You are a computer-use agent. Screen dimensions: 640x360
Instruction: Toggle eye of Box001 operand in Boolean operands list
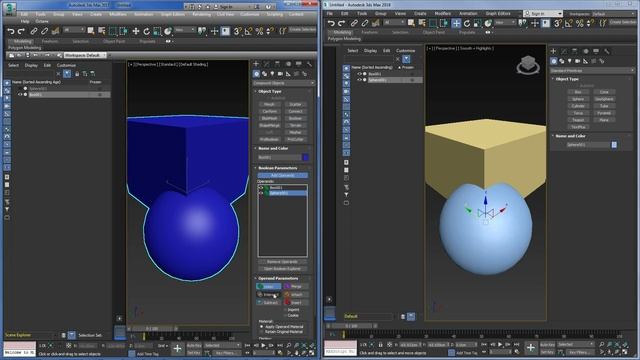click(261, 187)
